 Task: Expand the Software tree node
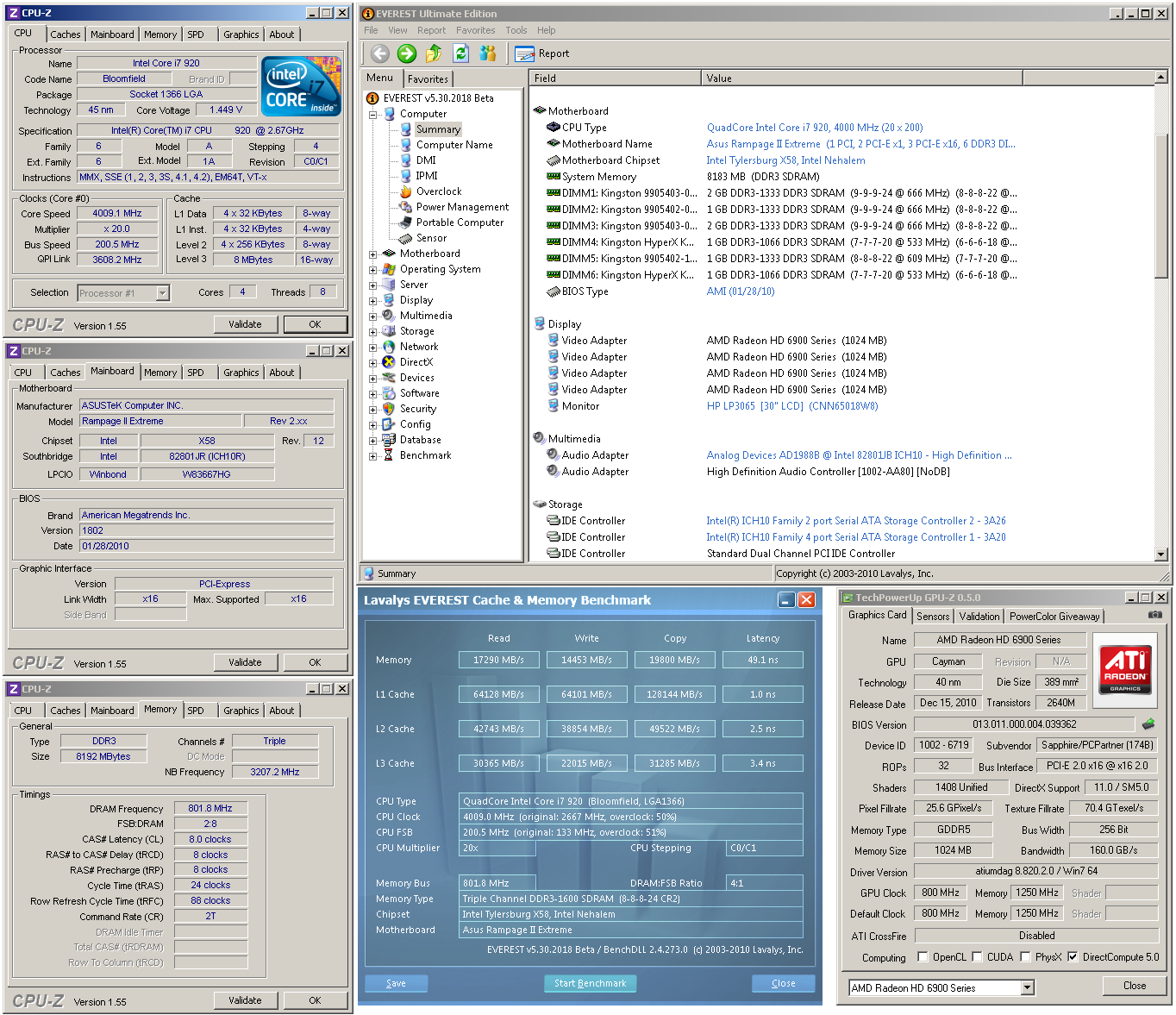[x=373, y=393]
